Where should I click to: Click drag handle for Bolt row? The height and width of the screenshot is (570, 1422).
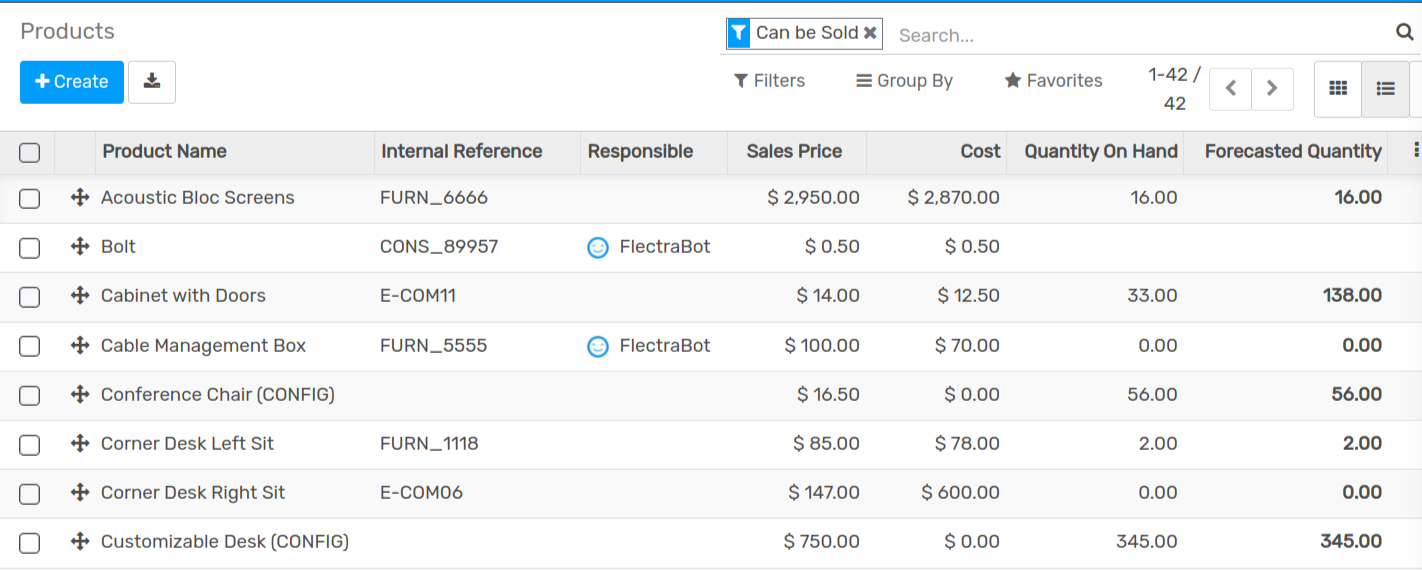tap(80, 247)
